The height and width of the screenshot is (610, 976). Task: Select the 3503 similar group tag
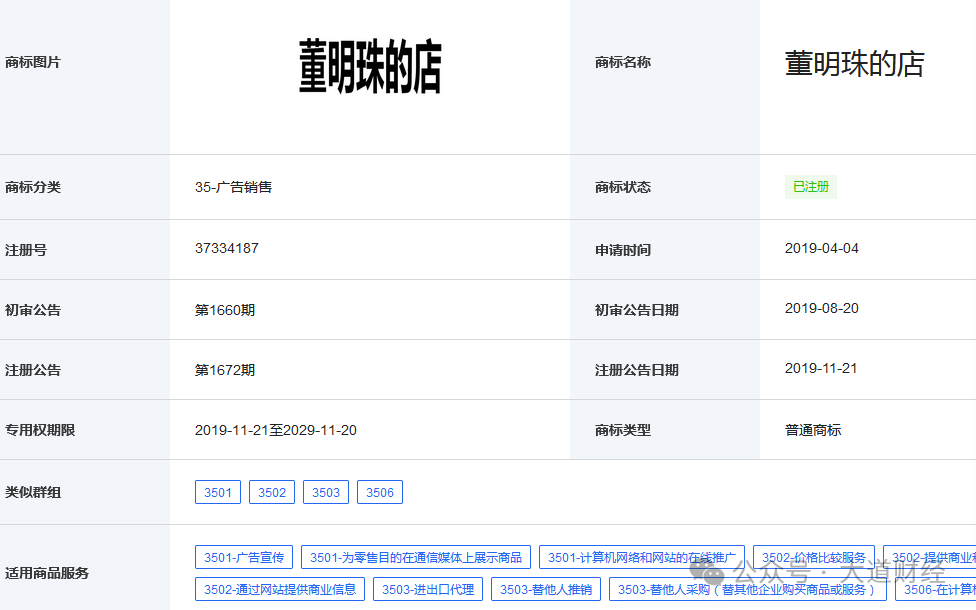pos(325,491)
